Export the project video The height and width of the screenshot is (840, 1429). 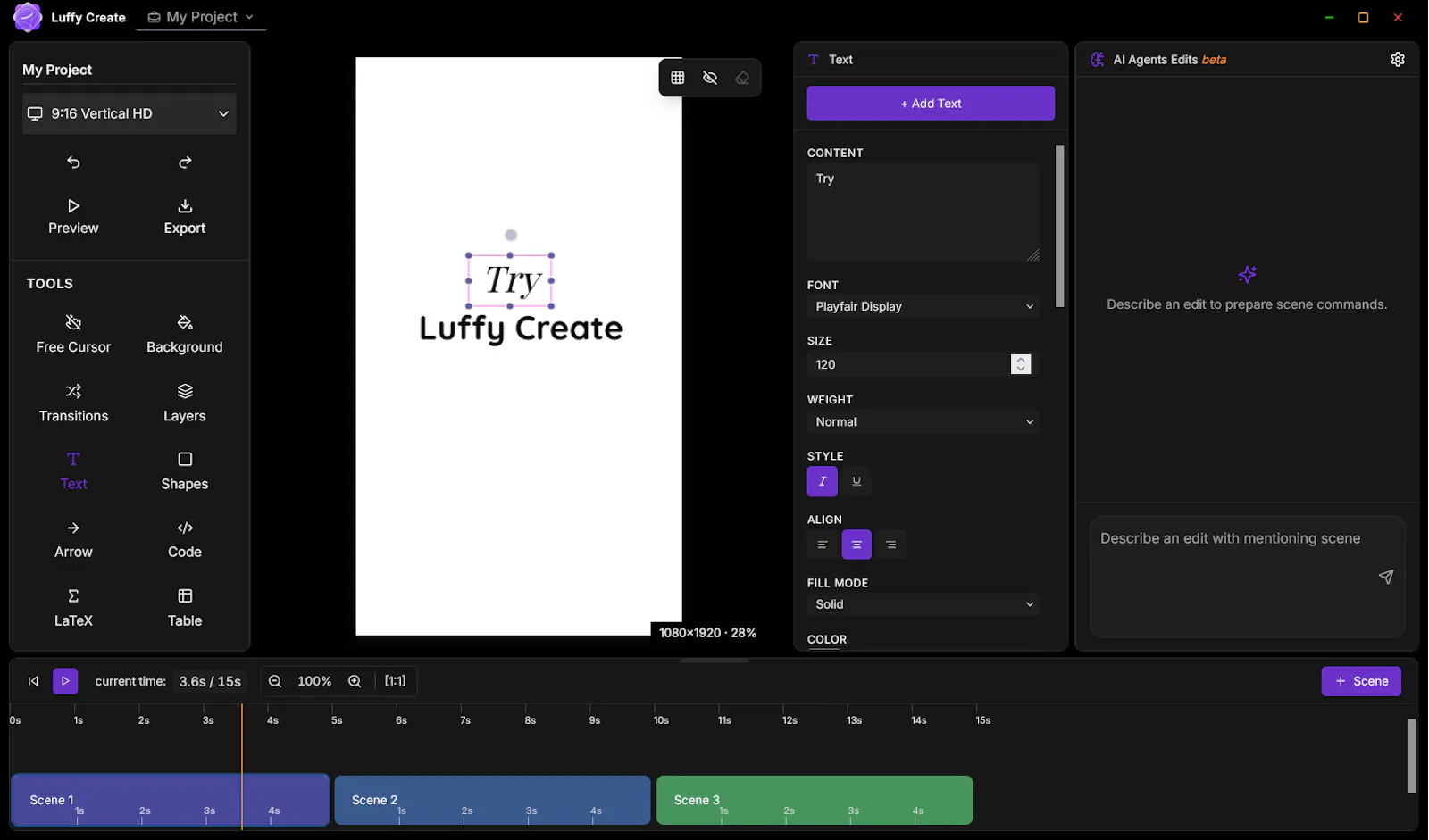(x=185, y=217)
